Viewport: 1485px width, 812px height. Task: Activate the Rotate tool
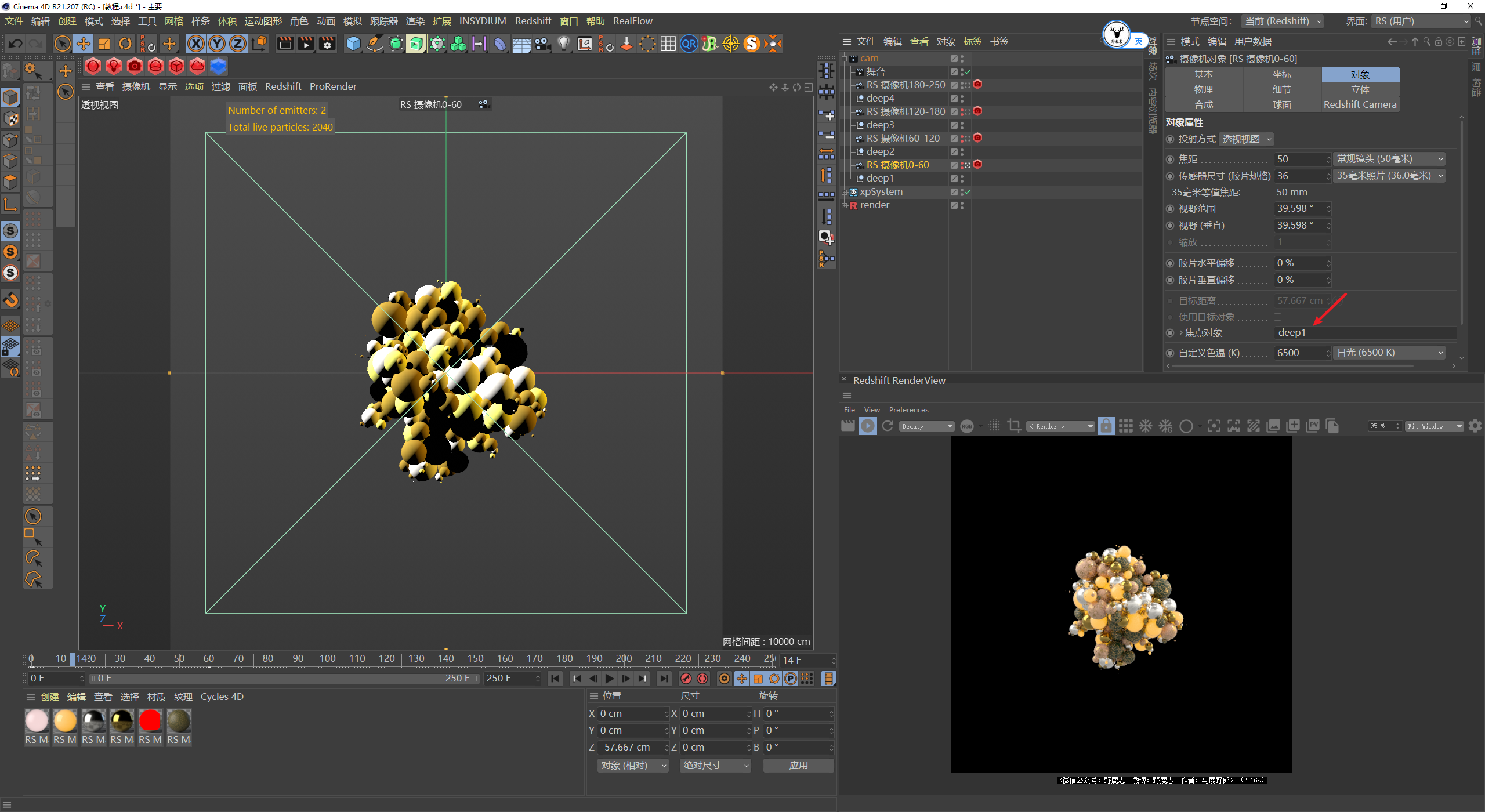pyautogui.click(x=125, y=43)
